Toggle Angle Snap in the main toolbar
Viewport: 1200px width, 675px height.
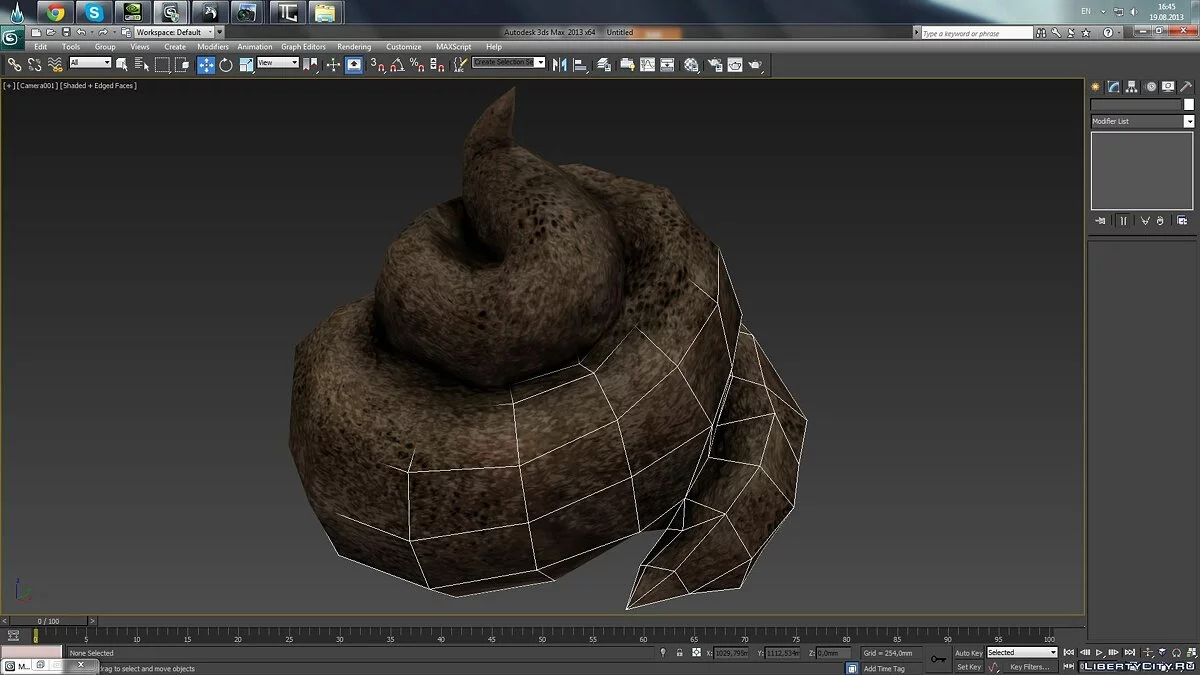tap(397, 64)
